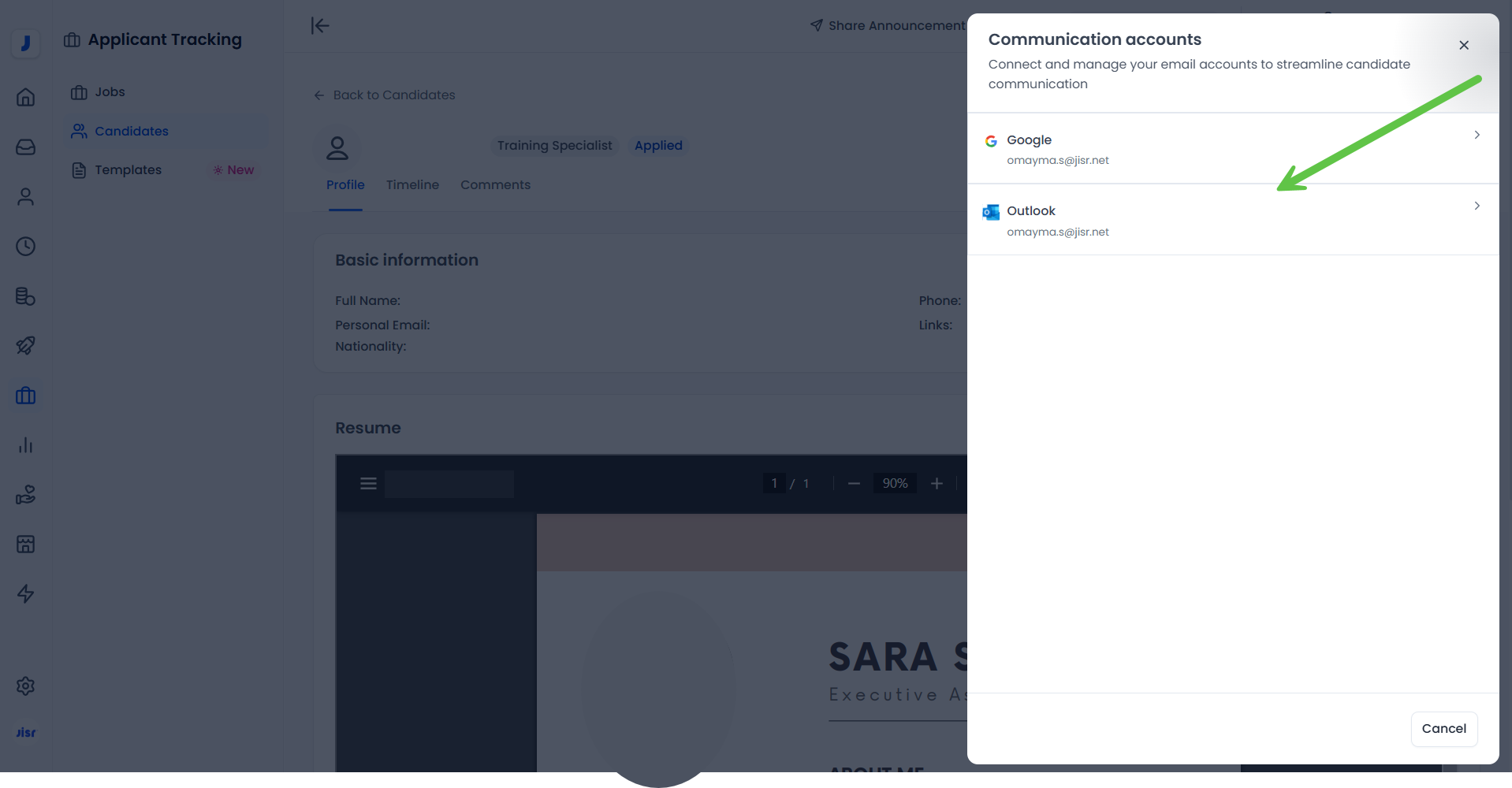Click the Basic information heading
The height and width of the screenshot is (788, 1512).
click(x=407, y=260)
